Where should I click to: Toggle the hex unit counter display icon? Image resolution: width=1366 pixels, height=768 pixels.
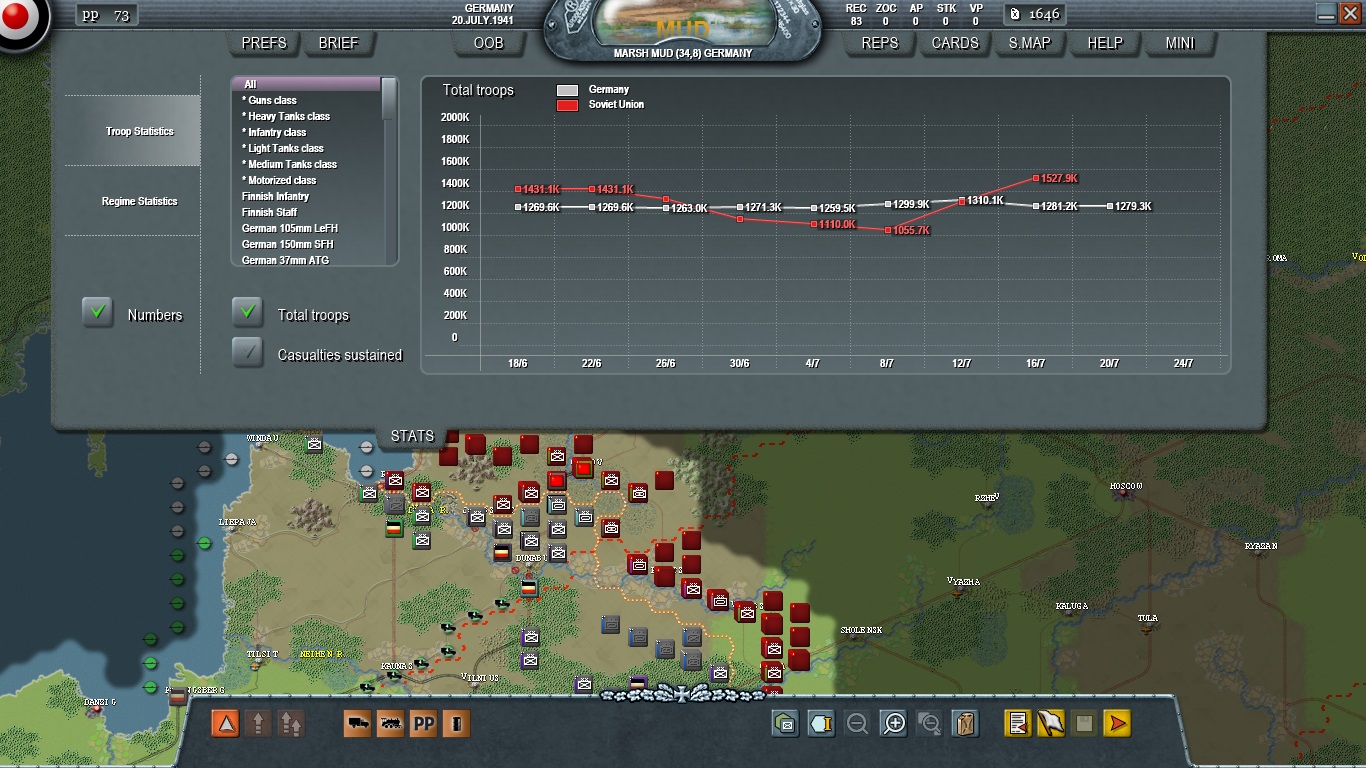[786, 723]
